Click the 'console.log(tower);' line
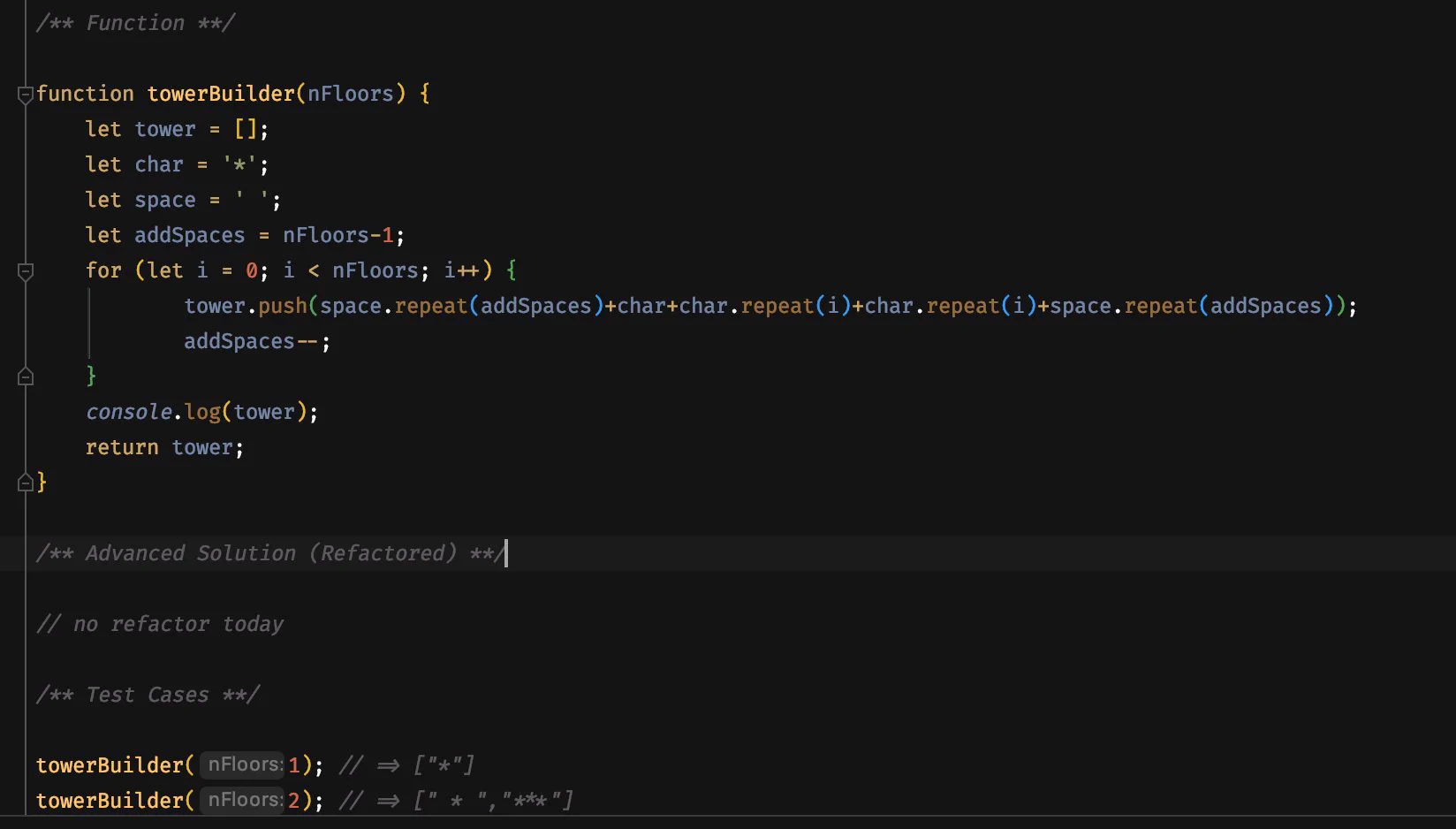Screen dimensions: 1456x829 [x=201, y=412]
